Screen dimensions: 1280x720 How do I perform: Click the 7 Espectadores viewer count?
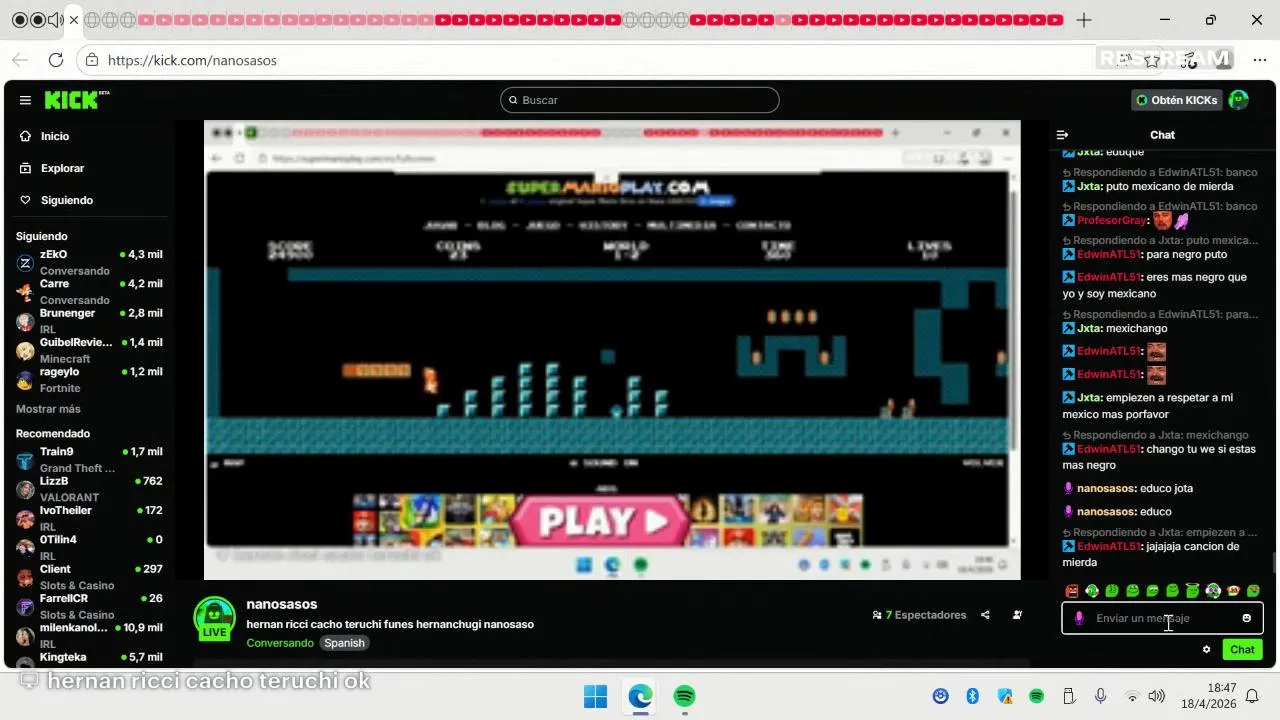point(919,615)
